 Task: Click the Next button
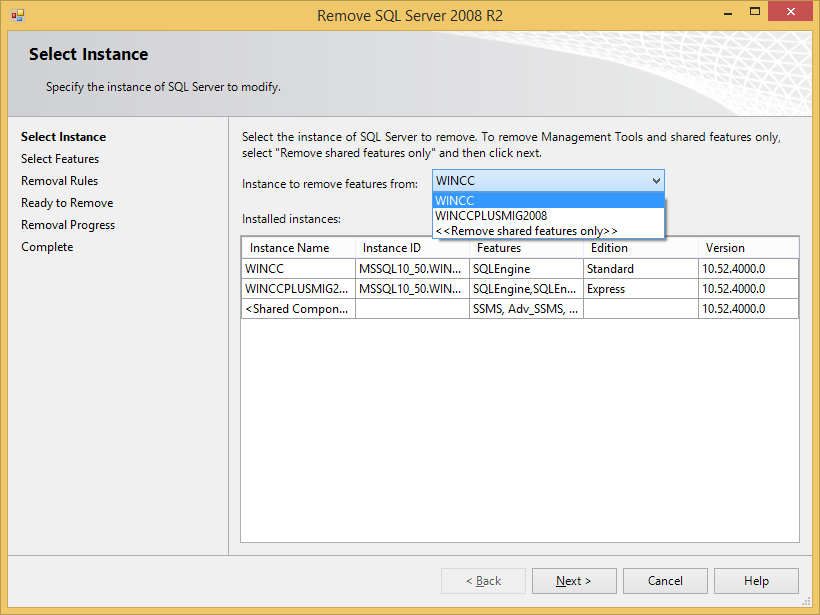[574, 581]
